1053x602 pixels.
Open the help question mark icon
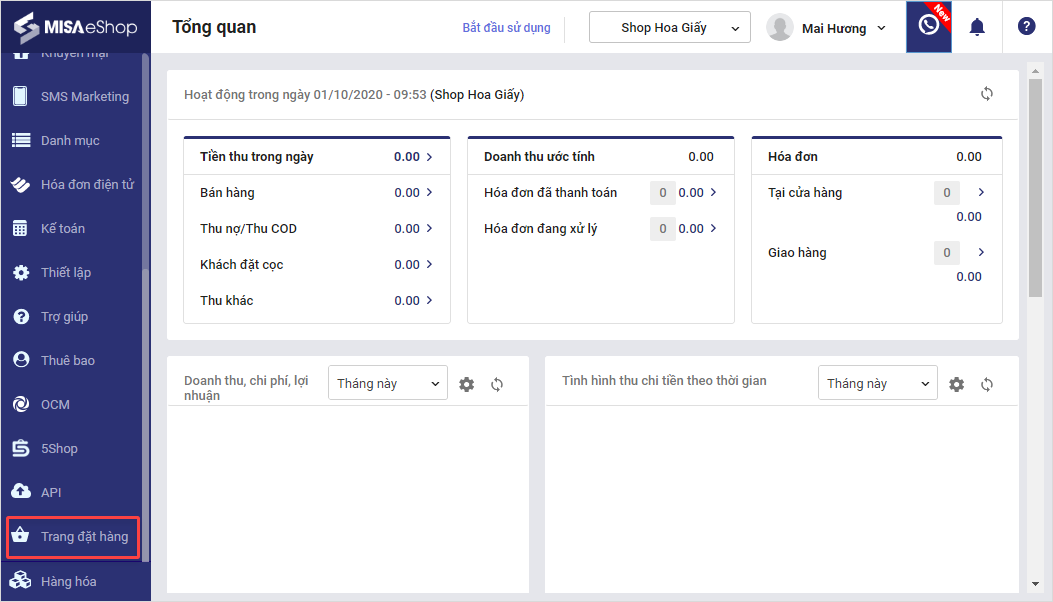click(x=1026, y=27)
